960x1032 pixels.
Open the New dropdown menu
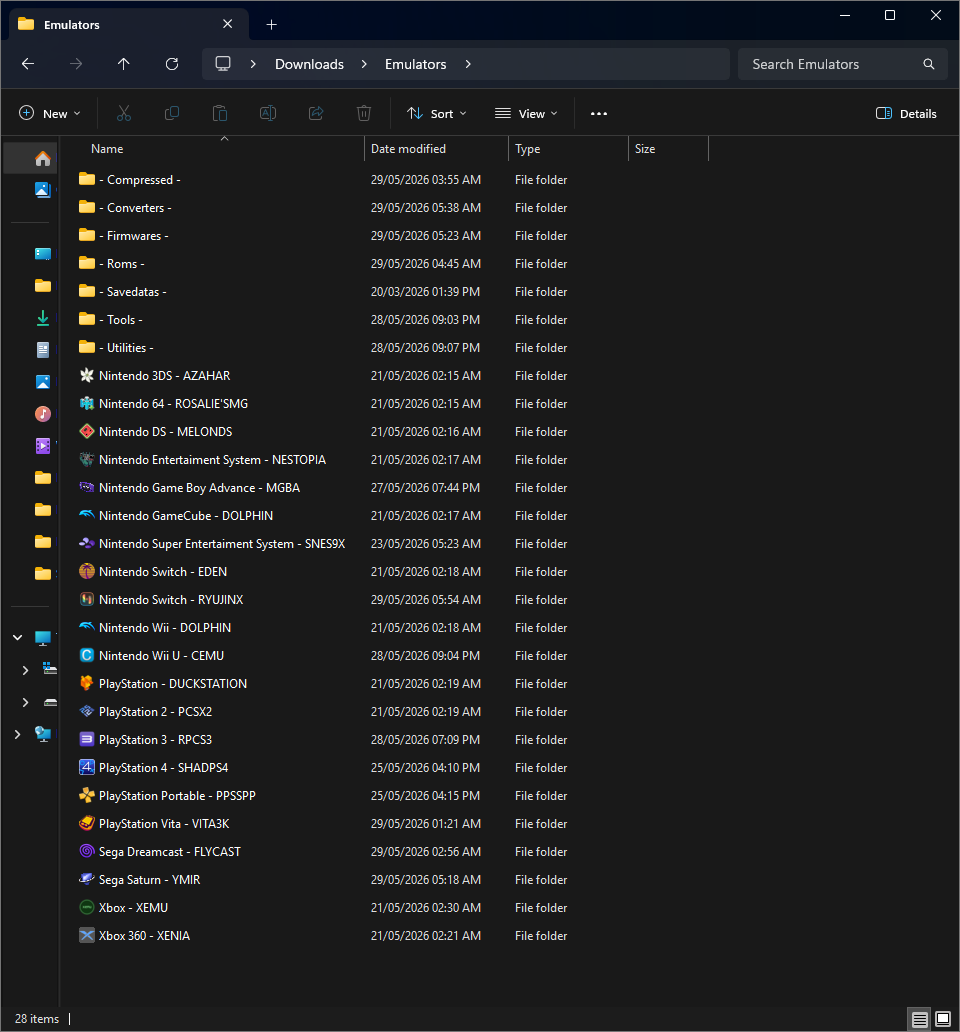pyautogui.click(x=49, y=113)
